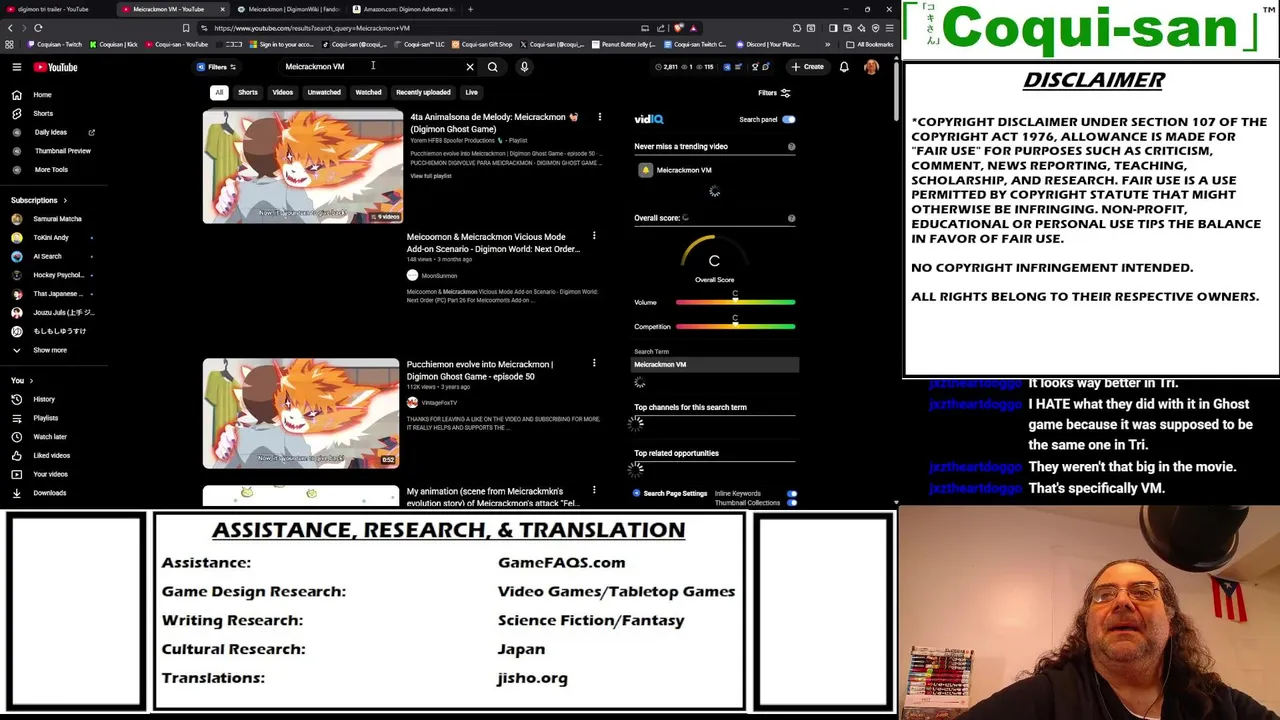The width and height of the screenshot is (1280, 720).
Task: Click the bell icon beside Meicrackmon VM alert
Action: (x=646, y=170)
